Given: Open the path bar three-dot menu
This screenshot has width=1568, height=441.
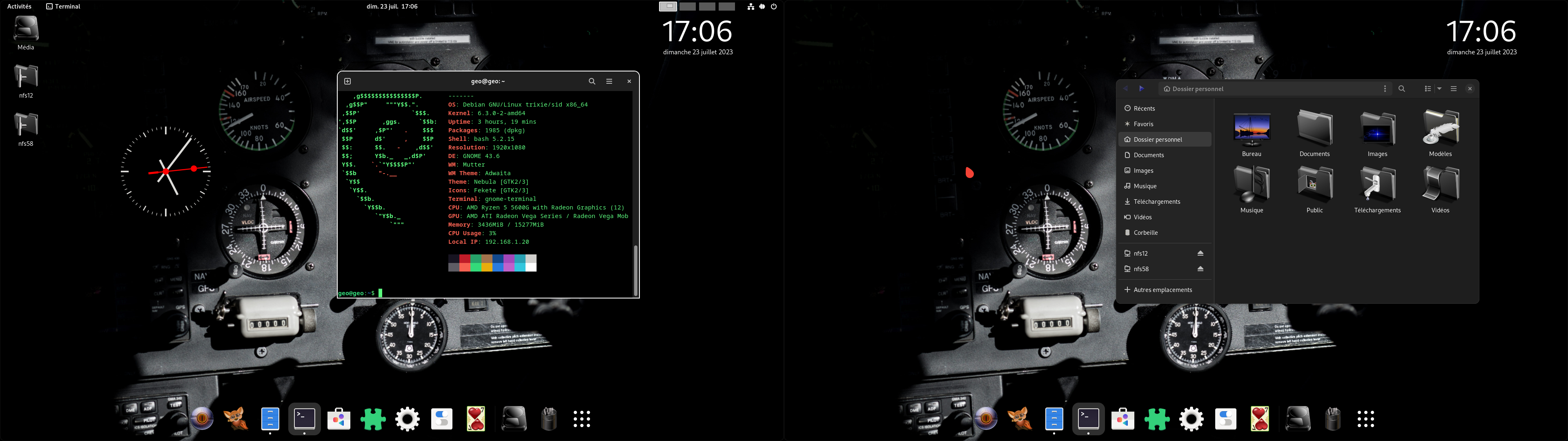Looking at the screenshot, I should click(x=1385, y=89).
